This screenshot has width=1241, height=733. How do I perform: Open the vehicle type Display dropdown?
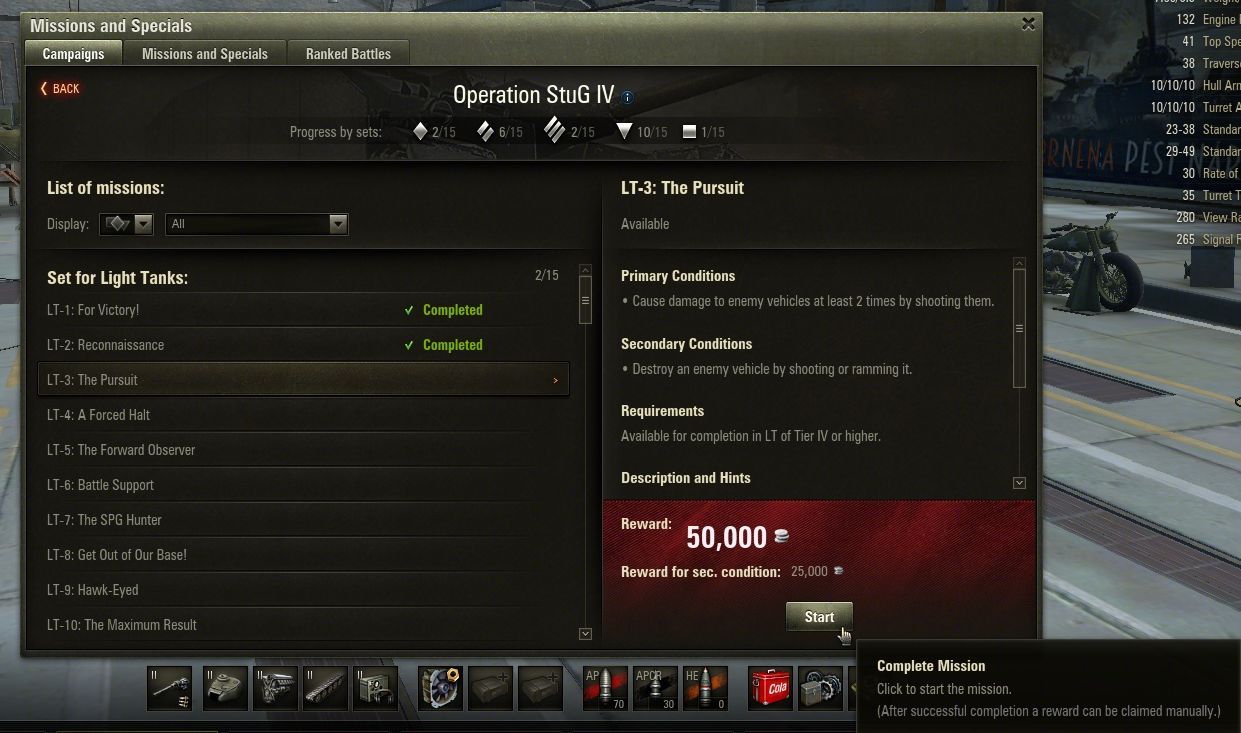click(126, 224)
